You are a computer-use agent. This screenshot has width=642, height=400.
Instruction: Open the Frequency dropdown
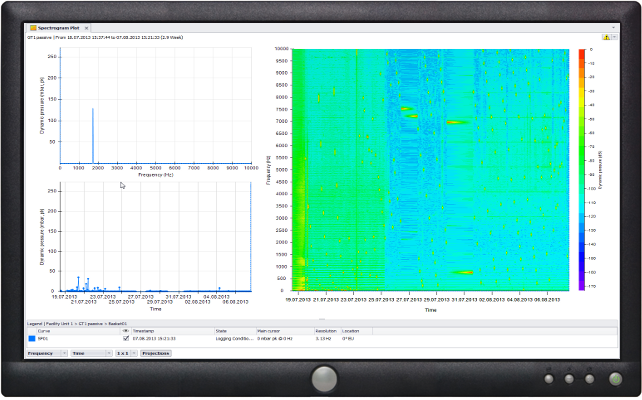point(47,353)
